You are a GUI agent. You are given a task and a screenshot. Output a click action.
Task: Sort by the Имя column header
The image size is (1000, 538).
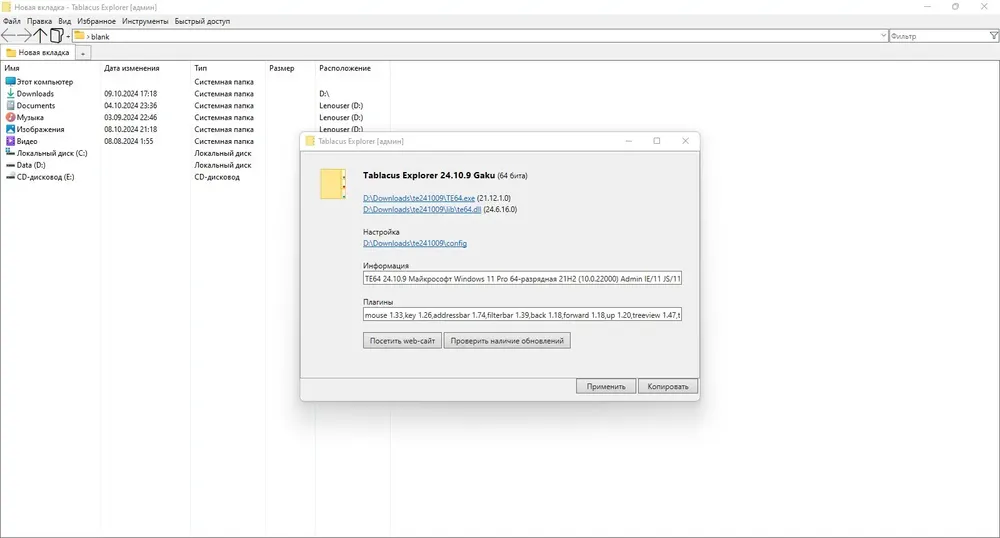12,68
